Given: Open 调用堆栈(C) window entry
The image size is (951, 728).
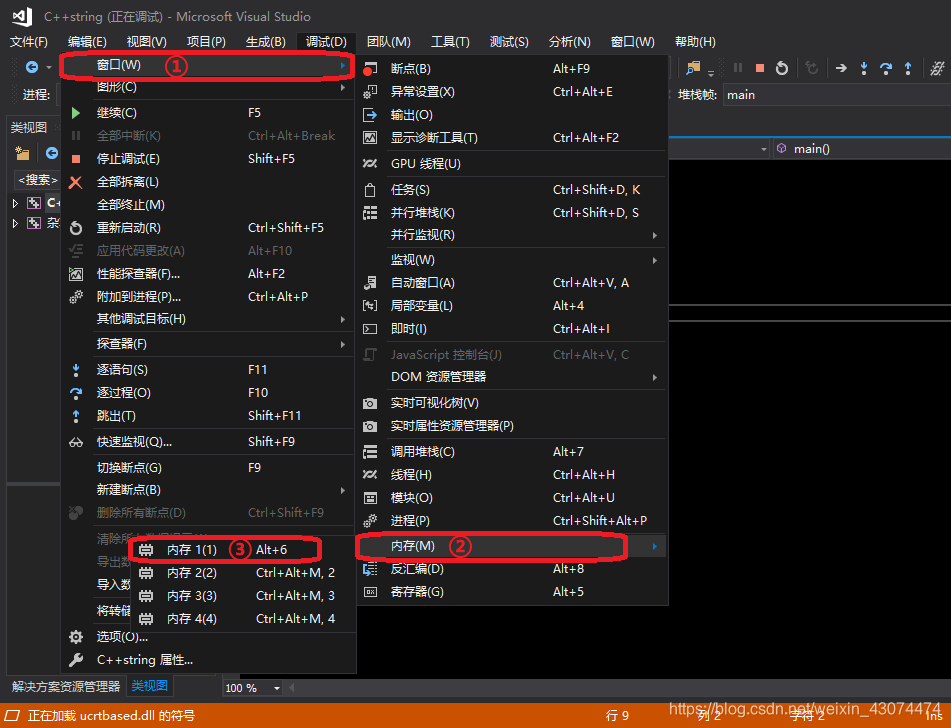Looking at the screenshot, I should (512, 453).
